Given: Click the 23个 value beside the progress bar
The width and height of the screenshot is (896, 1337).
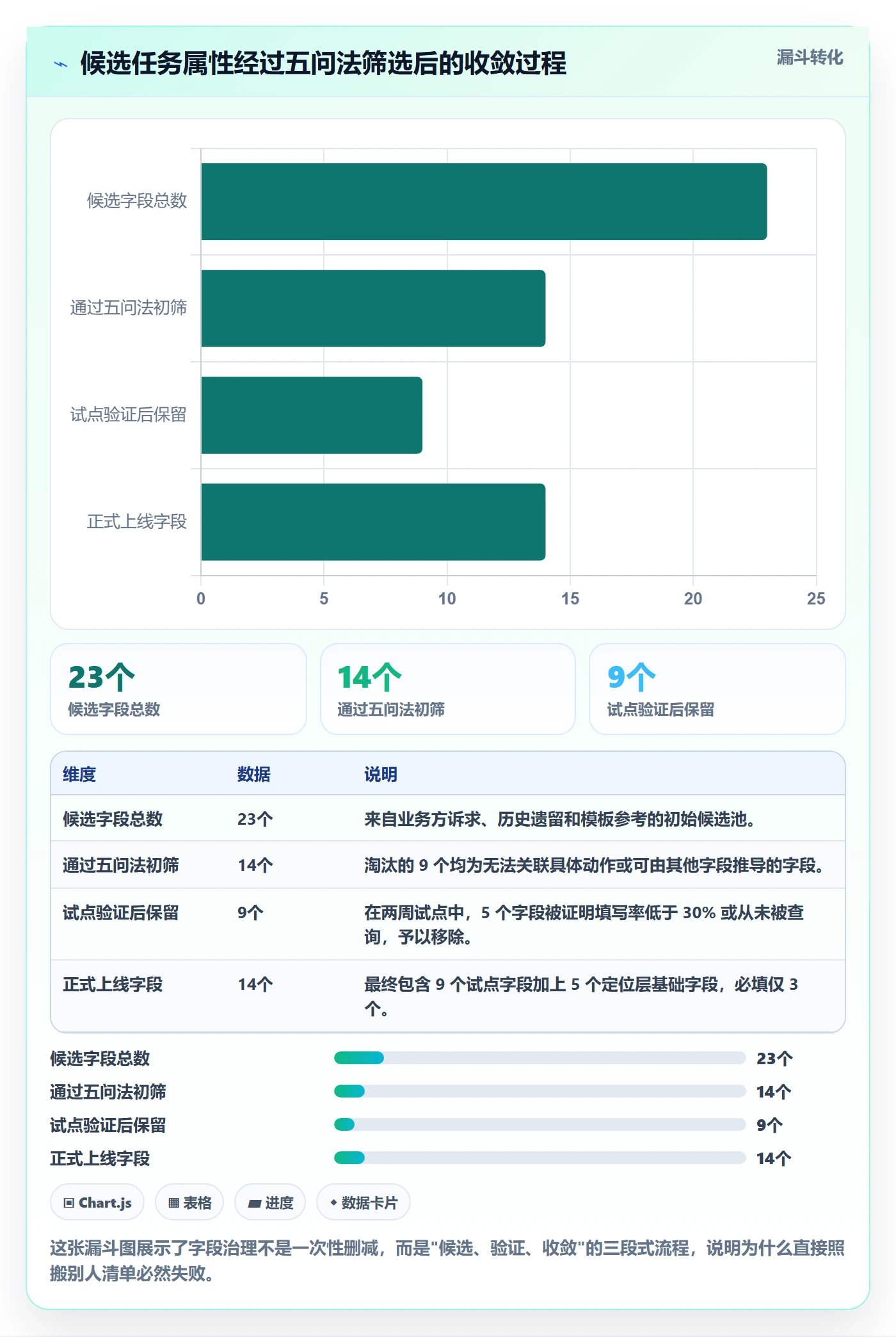Looking at the screenshot, I should [x=774, y=1058].
